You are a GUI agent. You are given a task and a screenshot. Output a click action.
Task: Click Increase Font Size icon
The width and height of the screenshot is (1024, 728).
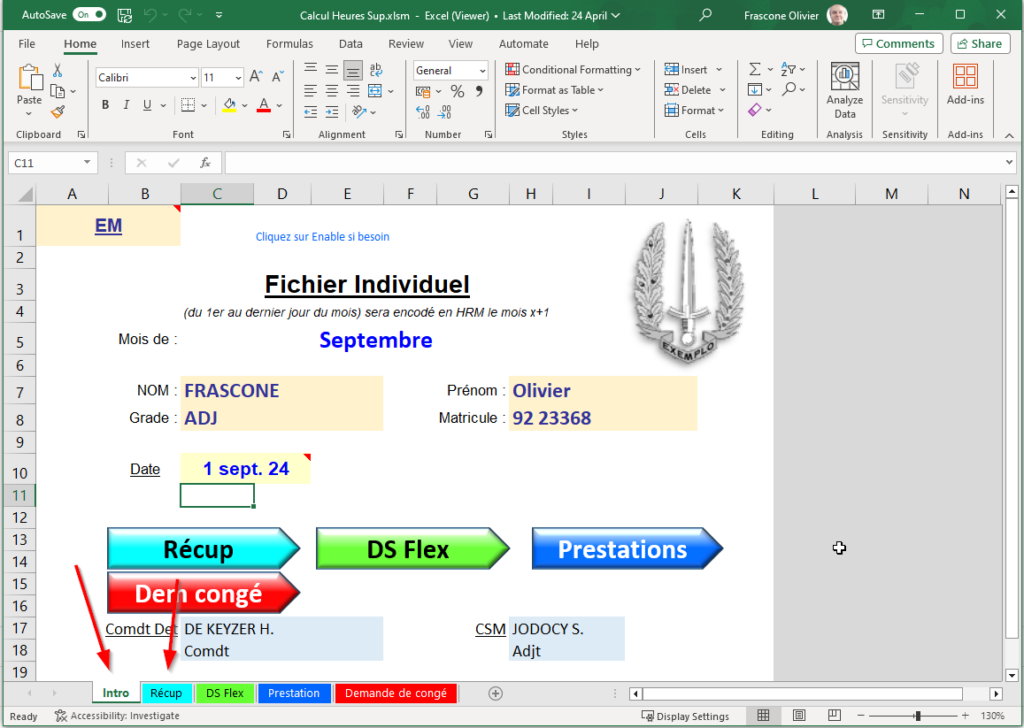pos(256,77)
